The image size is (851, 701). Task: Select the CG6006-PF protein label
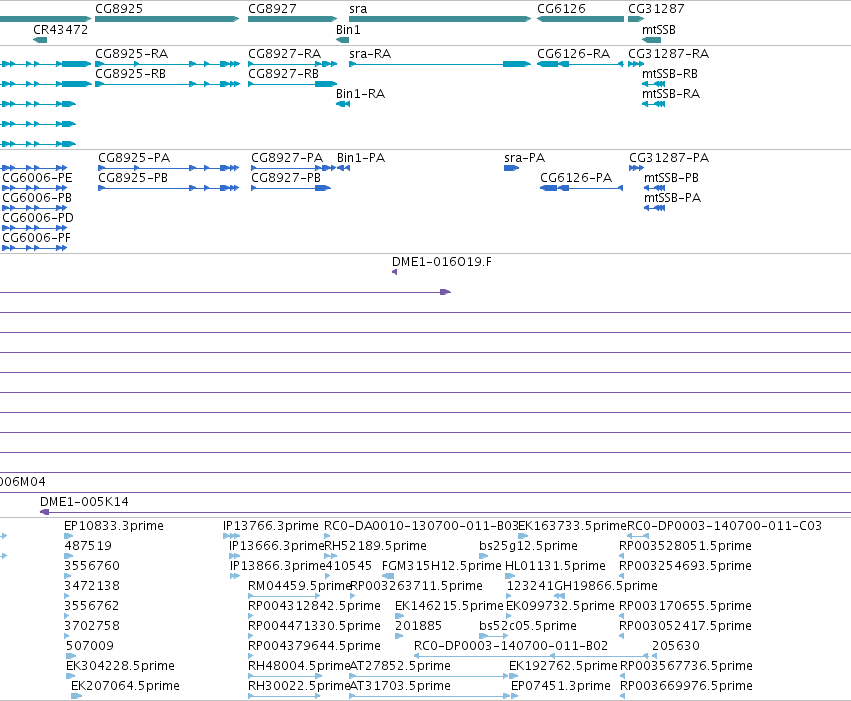tap(36, 238)
